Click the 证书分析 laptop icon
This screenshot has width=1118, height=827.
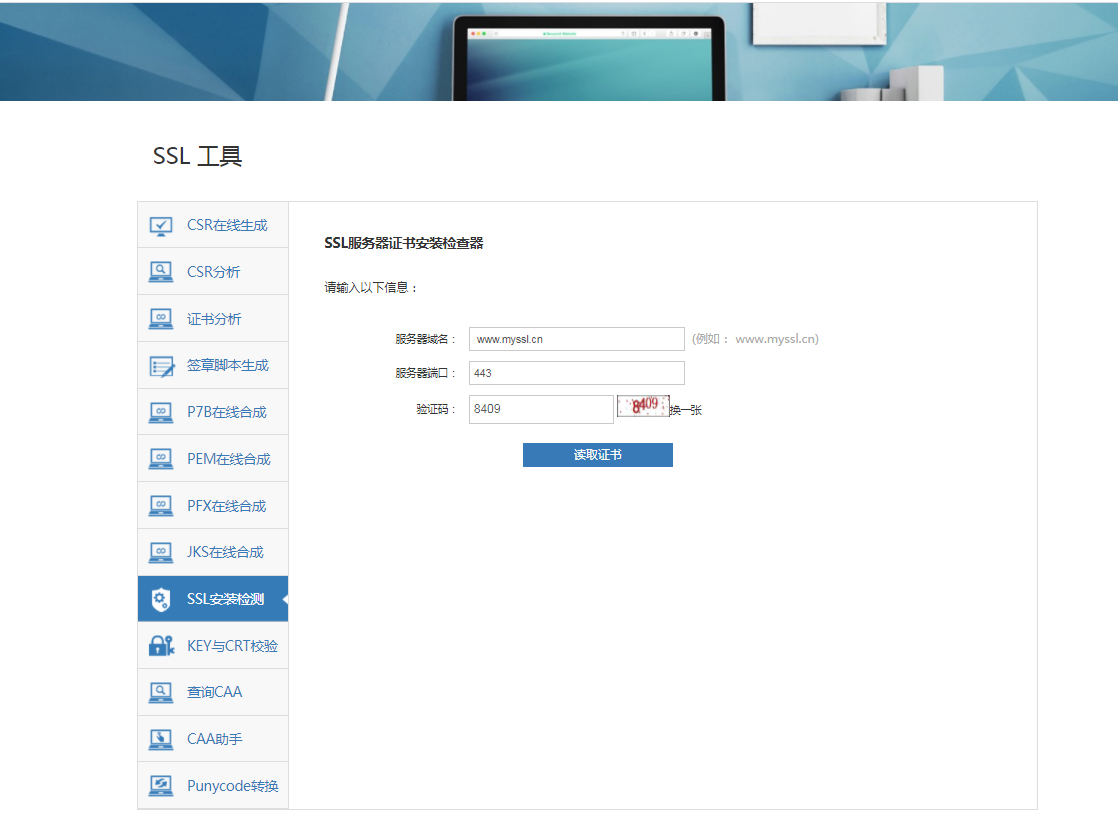click(161, 319)
